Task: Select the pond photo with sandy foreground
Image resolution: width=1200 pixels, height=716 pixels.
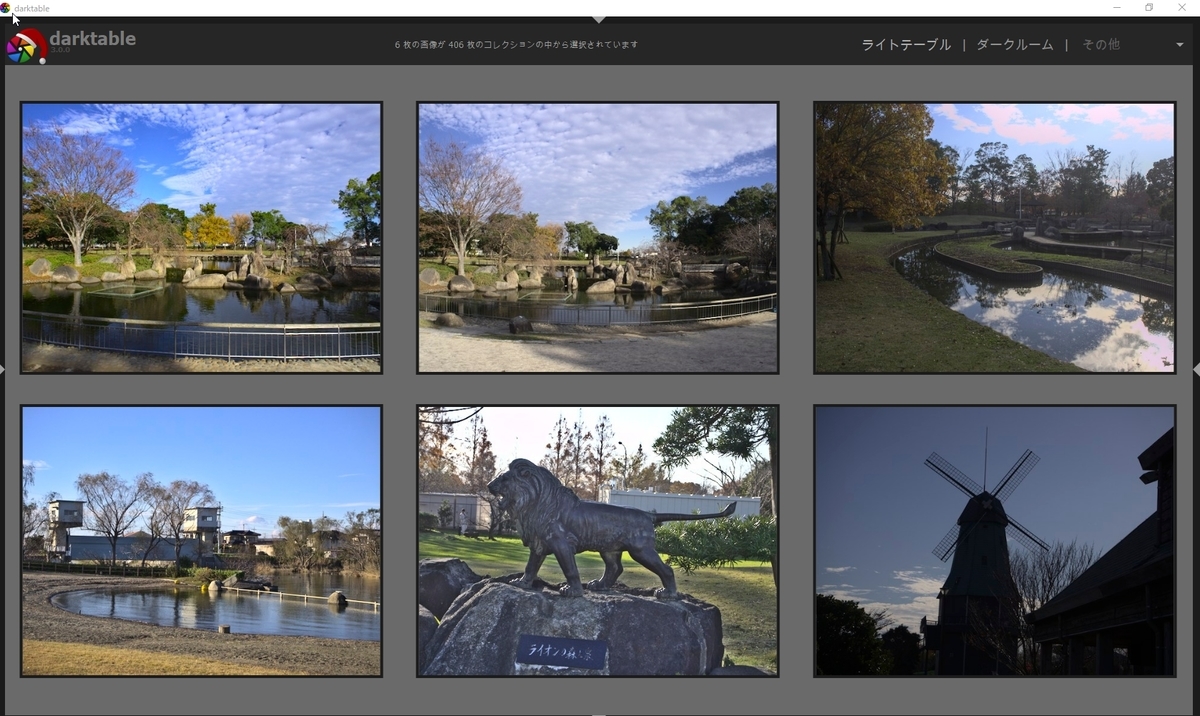Action: pos(598,237)
